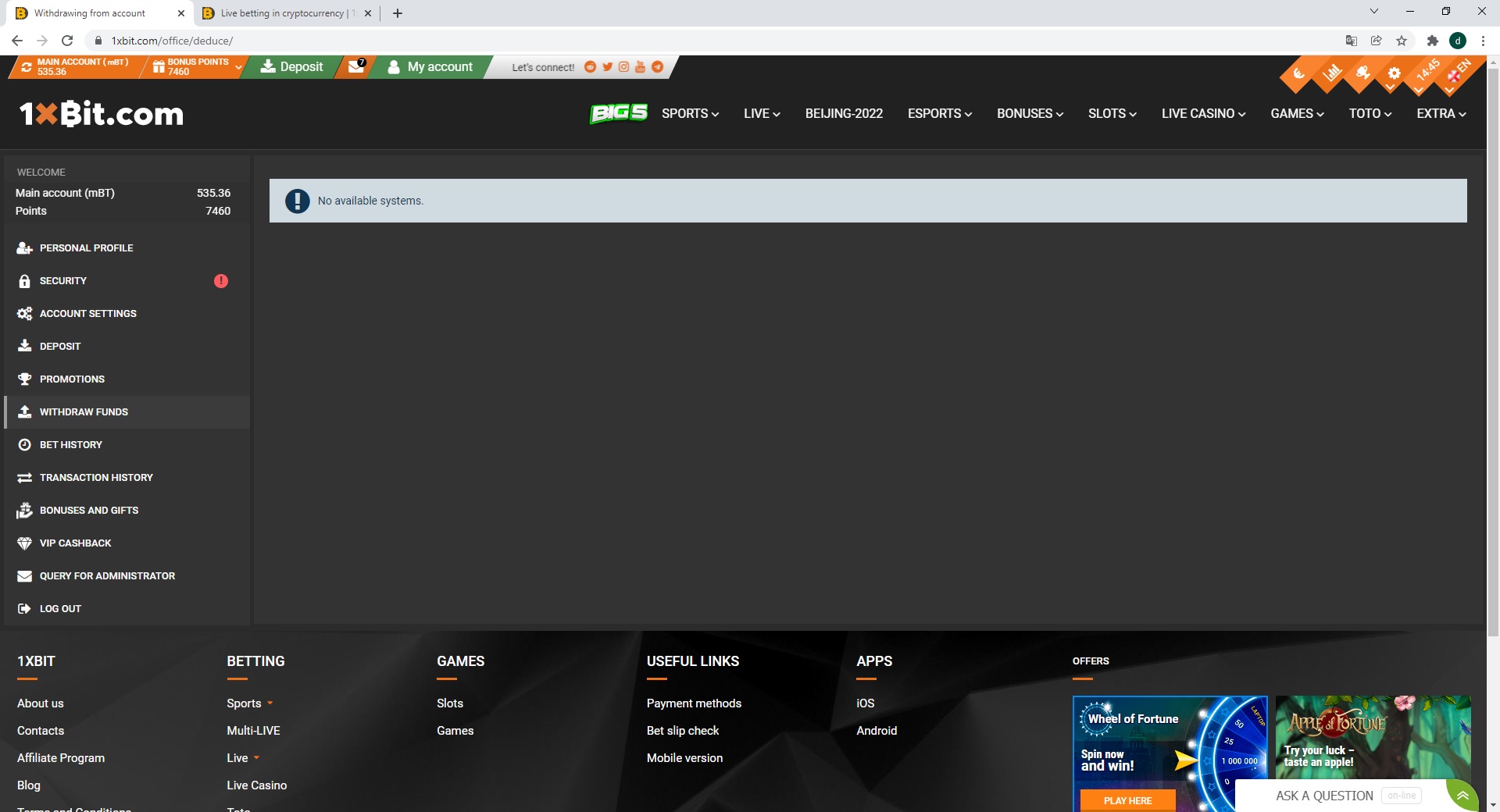Image resolution: width=1500 pixels, height=812 pixels.
Task: Open VIP Cashback in sidebar
Action: 127,543
